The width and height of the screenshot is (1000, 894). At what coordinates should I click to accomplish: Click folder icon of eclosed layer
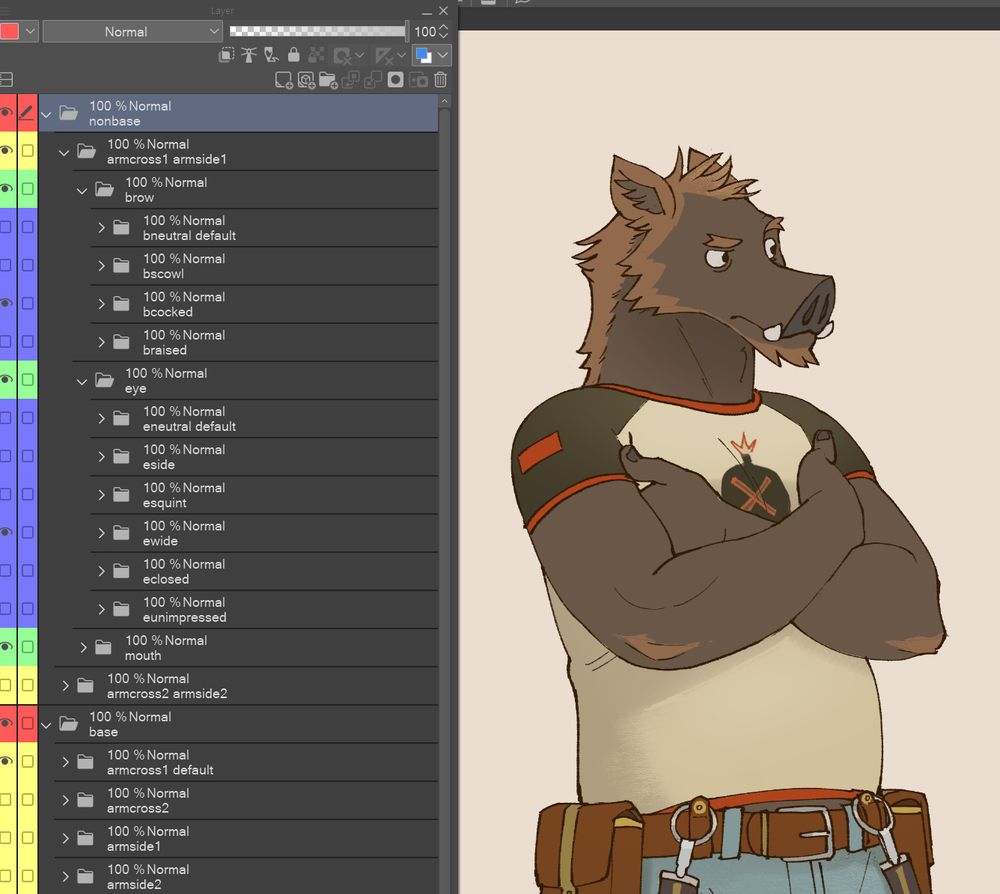pyautogui.click(x=121, y=571)
